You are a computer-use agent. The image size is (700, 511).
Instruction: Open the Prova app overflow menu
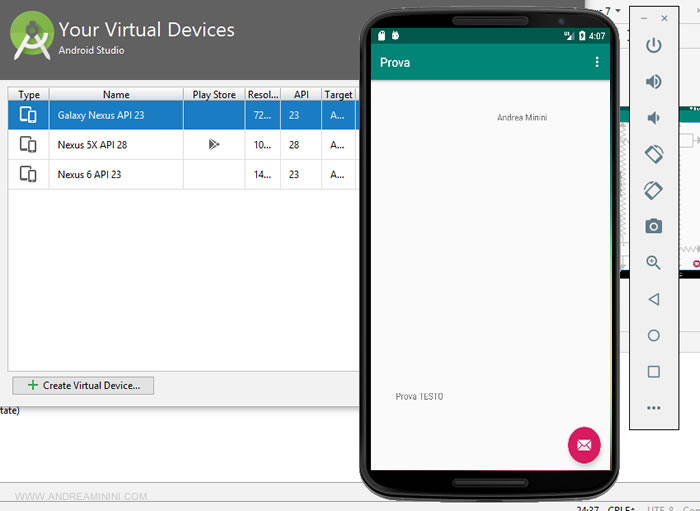[x=597, y=62]
